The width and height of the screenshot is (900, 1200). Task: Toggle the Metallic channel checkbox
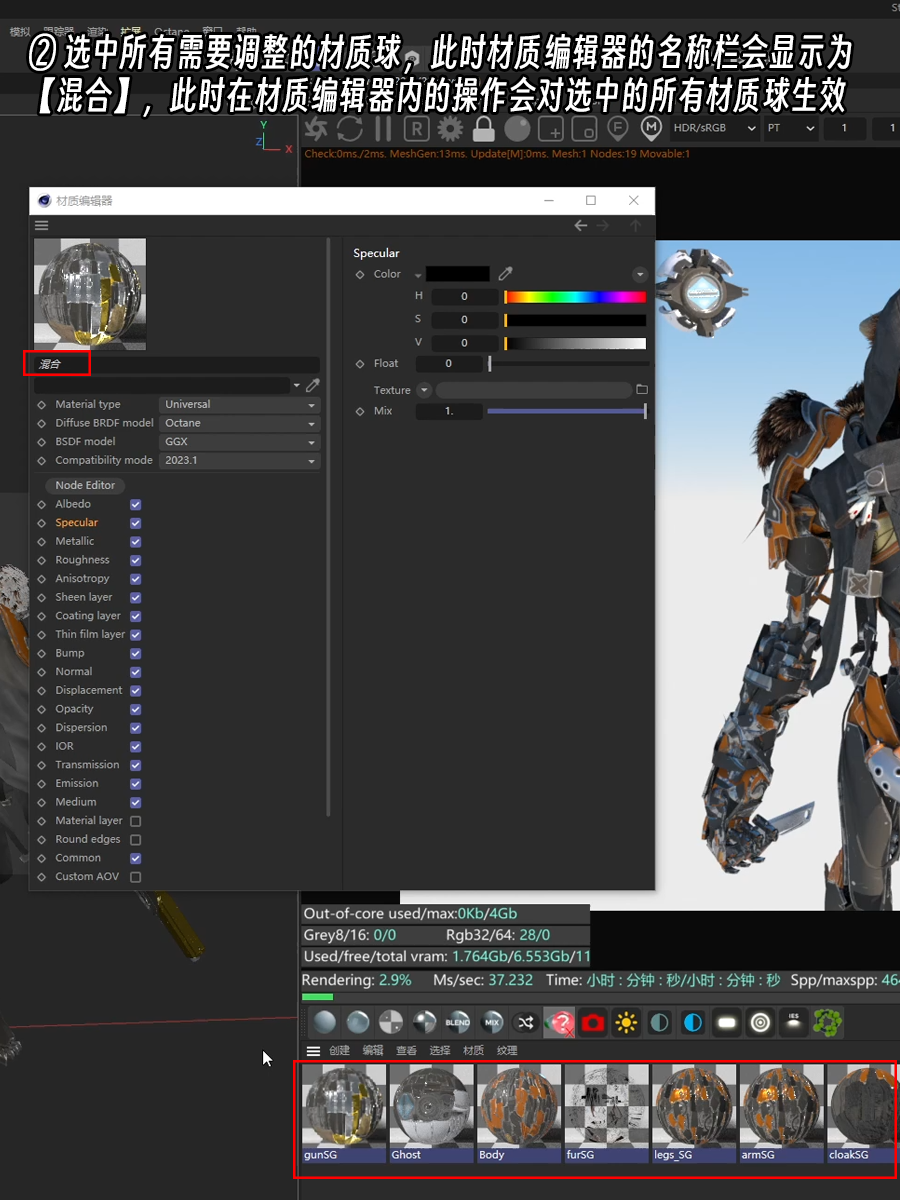(136, 541)
